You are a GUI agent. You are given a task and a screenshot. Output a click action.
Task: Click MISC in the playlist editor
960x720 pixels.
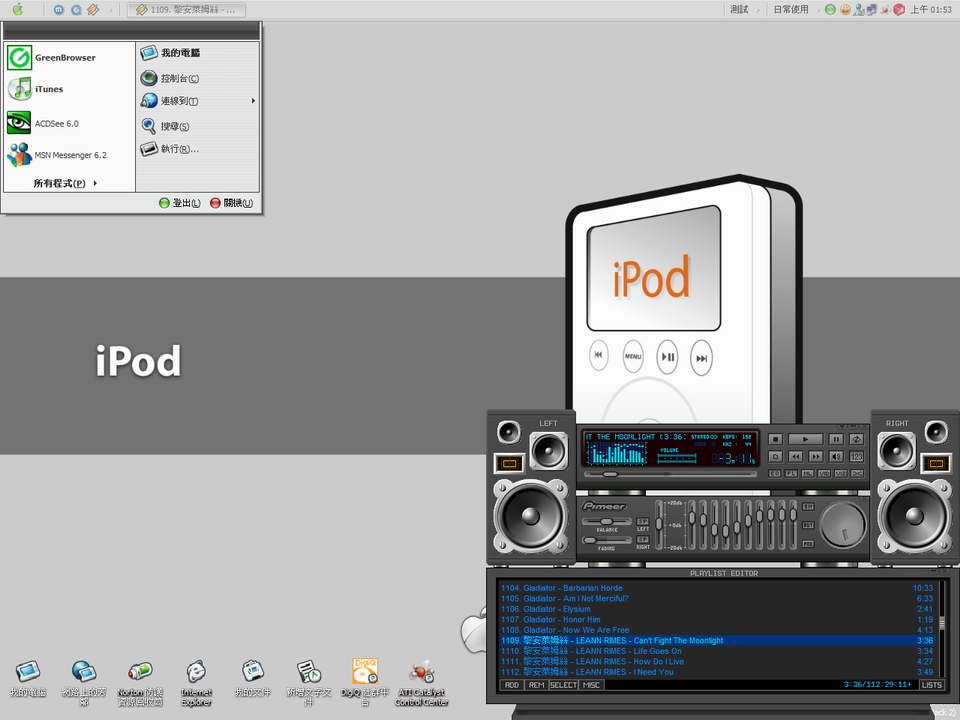591,685
